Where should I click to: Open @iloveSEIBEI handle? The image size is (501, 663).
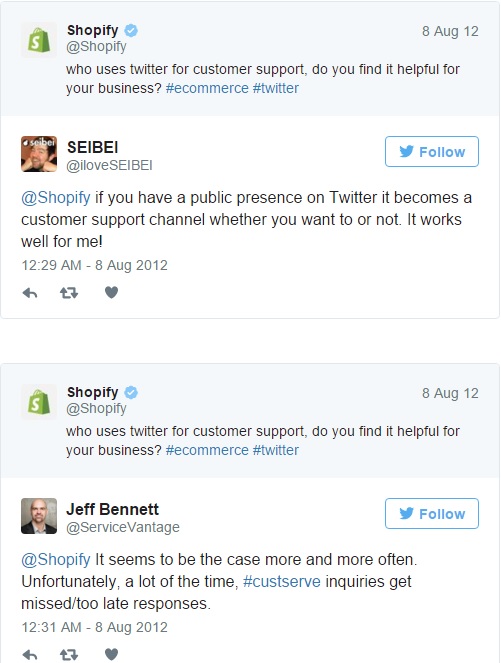tap(109, 165)
